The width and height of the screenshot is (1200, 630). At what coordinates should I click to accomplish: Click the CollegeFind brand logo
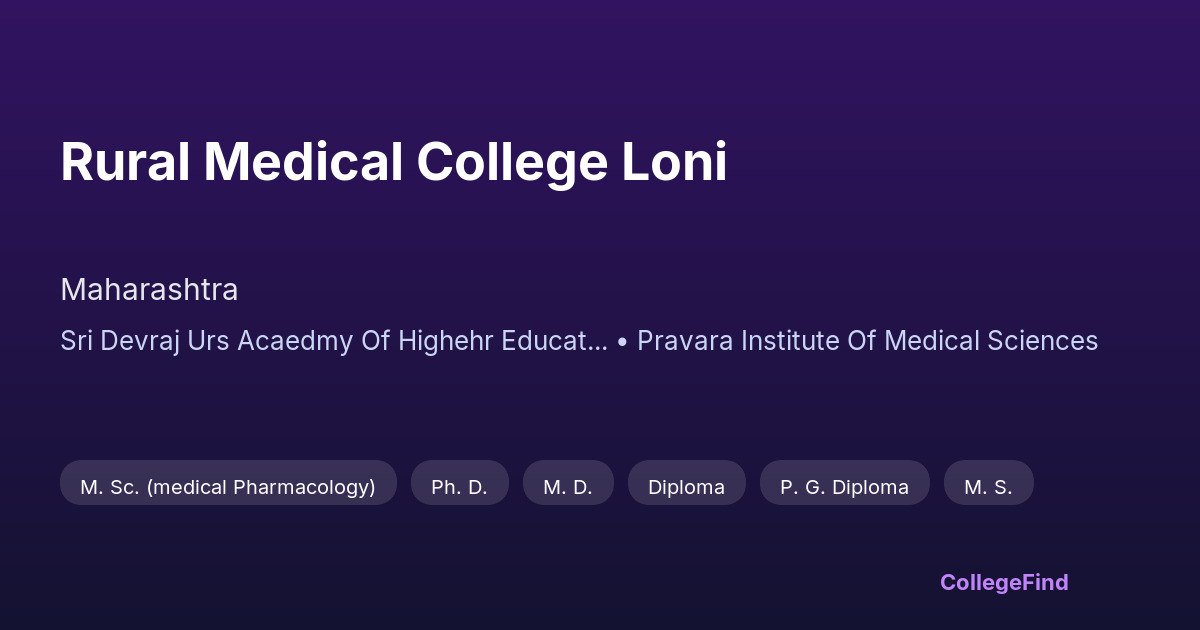click(1003, 582)
